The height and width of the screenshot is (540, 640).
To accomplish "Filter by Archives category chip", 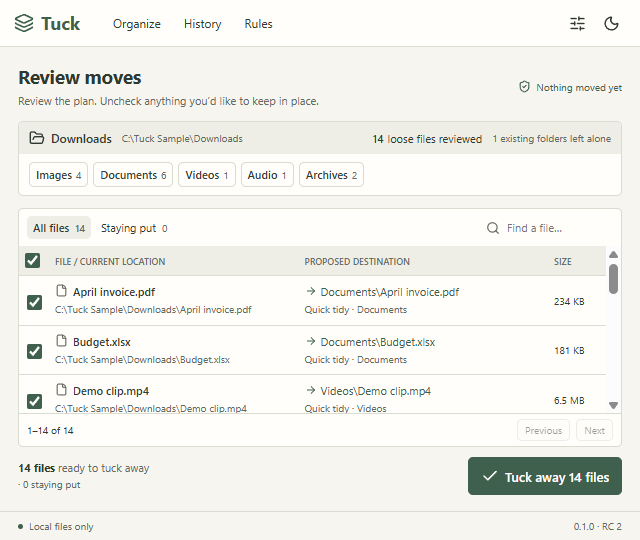I will [331, 175].
